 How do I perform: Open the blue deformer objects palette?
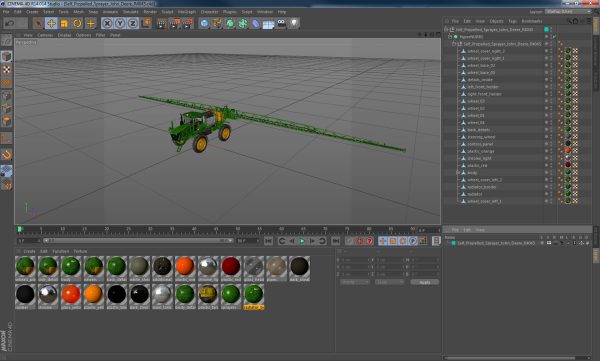click(255, 24)
